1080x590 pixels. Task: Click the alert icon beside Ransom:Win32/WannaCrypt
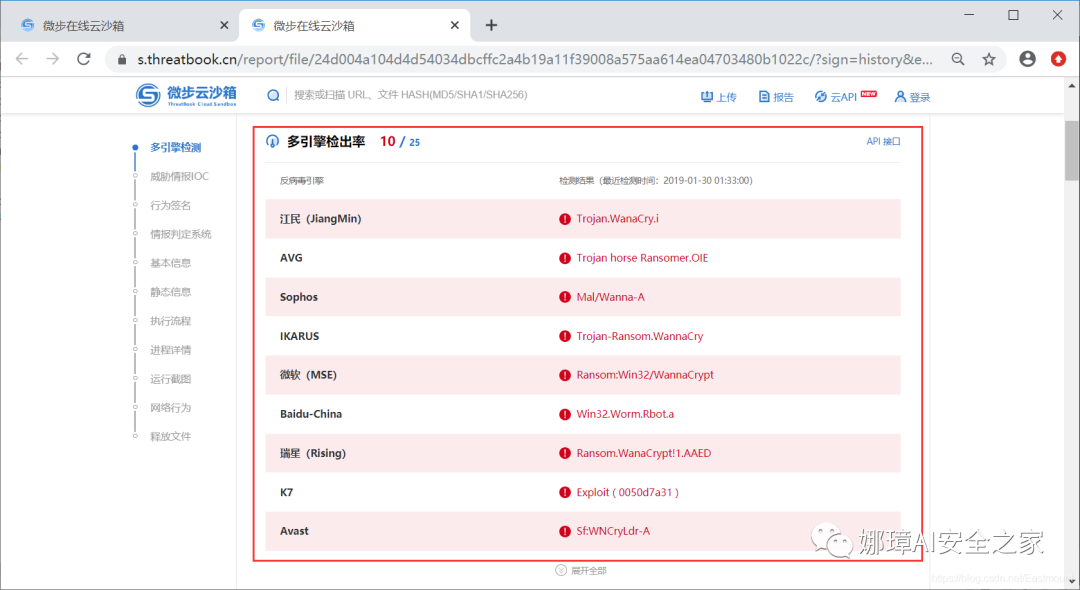(x=565, y=375)
